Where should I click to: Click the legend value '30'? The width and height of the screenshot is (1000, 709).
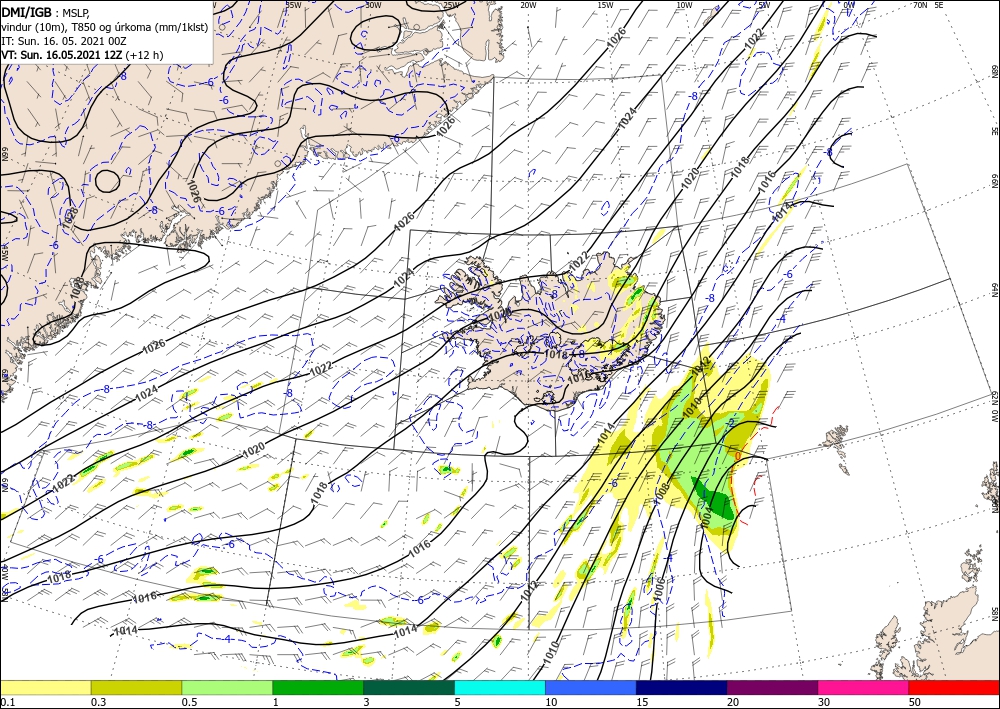[x=824, y=702]
